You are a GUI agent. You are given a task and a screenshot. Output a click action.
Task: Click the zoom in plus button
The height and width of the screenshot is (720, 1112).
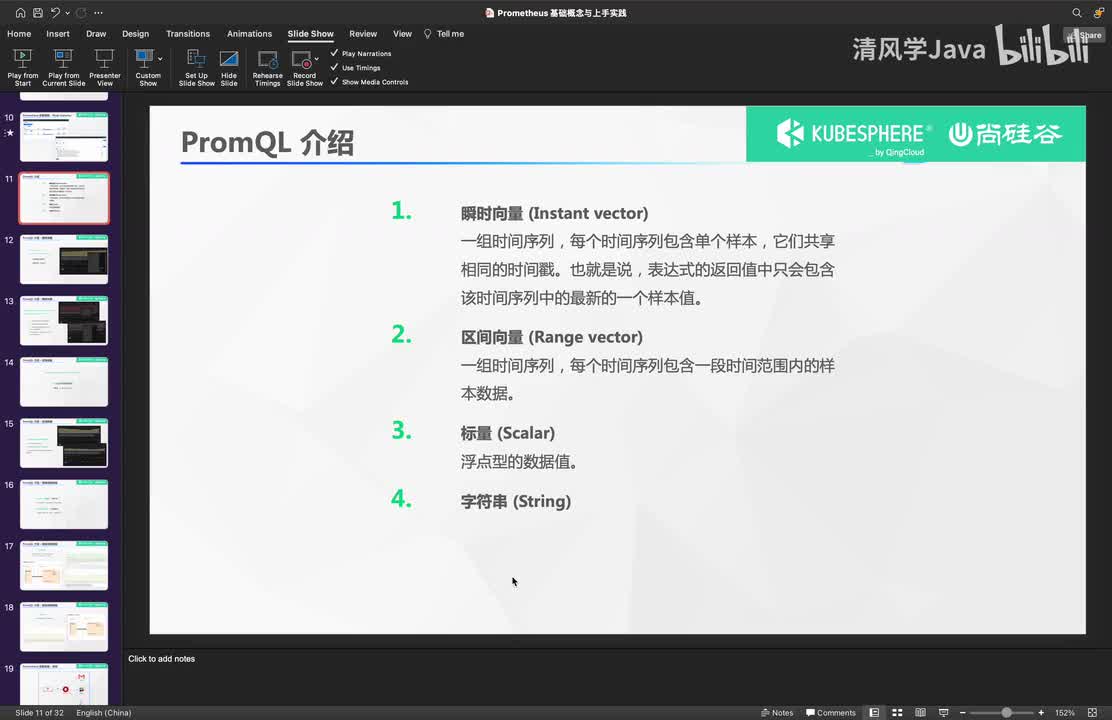pos(1041,712)
